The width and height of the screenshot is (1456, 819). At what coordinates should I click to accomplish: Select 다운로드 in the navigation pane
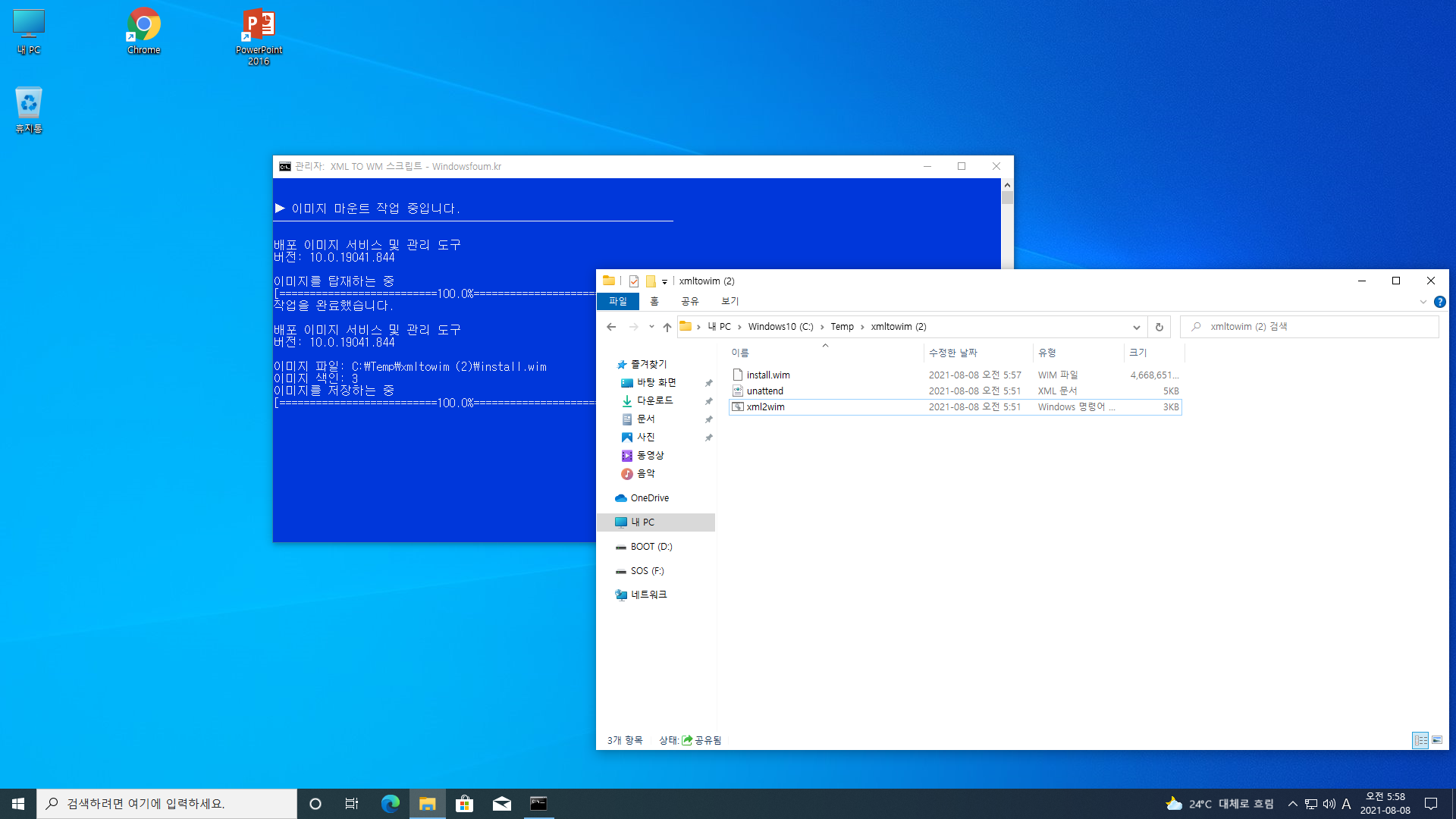(x=654, y=400)
